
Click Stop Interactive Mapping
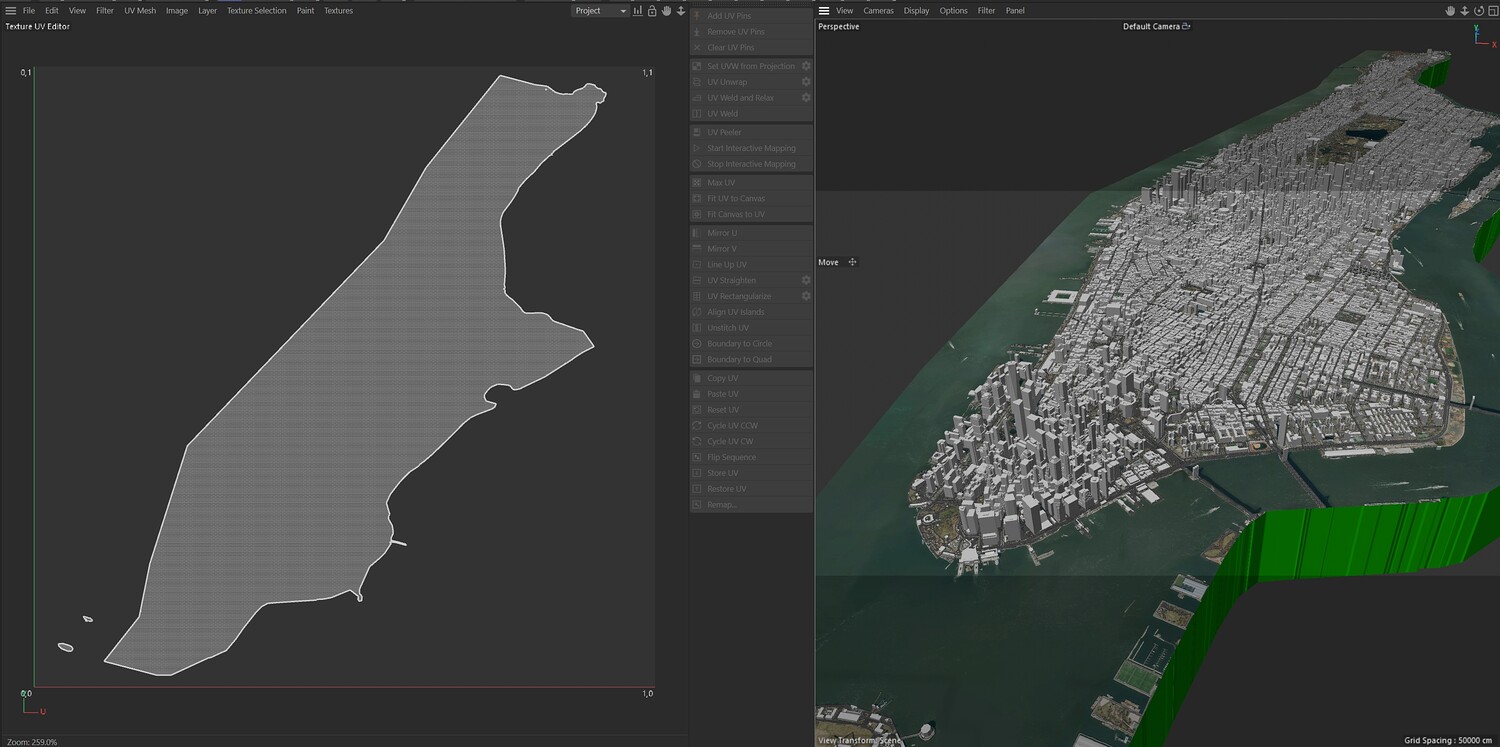point(751,164)
